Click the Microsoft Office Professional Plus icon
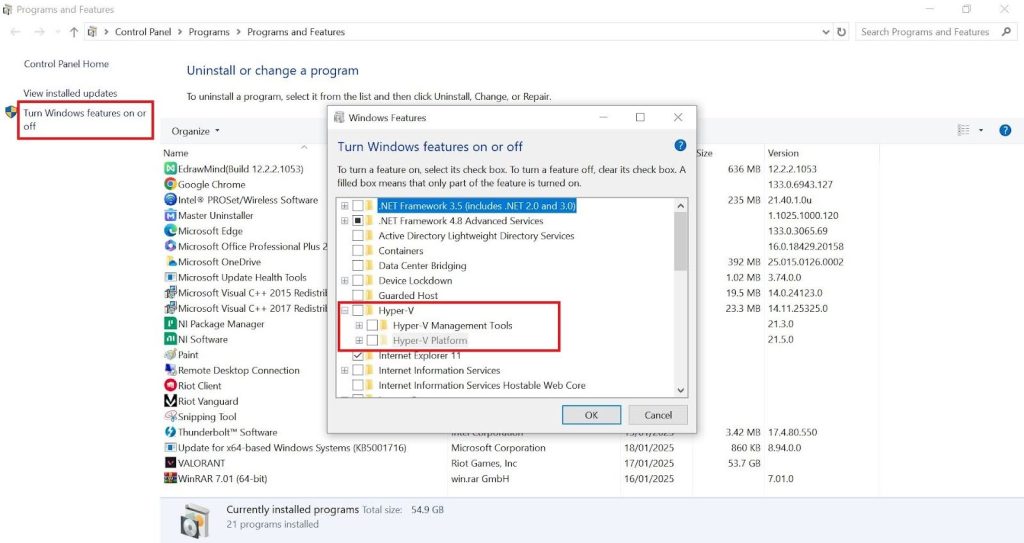The height and width of the screenshot is (543, 1024). point(170,246)
